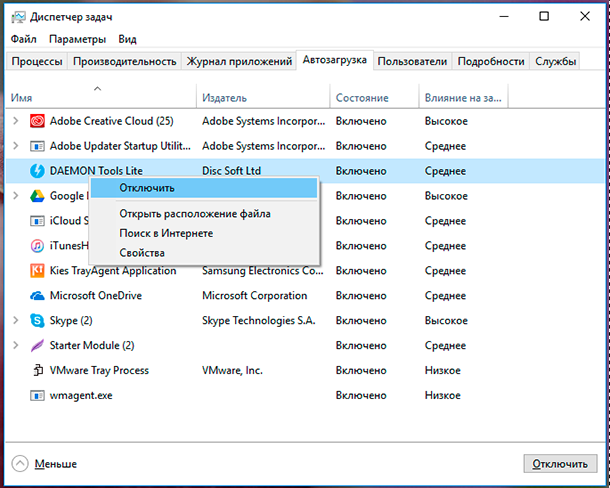This screenshot has width=610, height=488.
Task: Click Низкое impact in VMware Tray Process row
Action: pos(442,370)
